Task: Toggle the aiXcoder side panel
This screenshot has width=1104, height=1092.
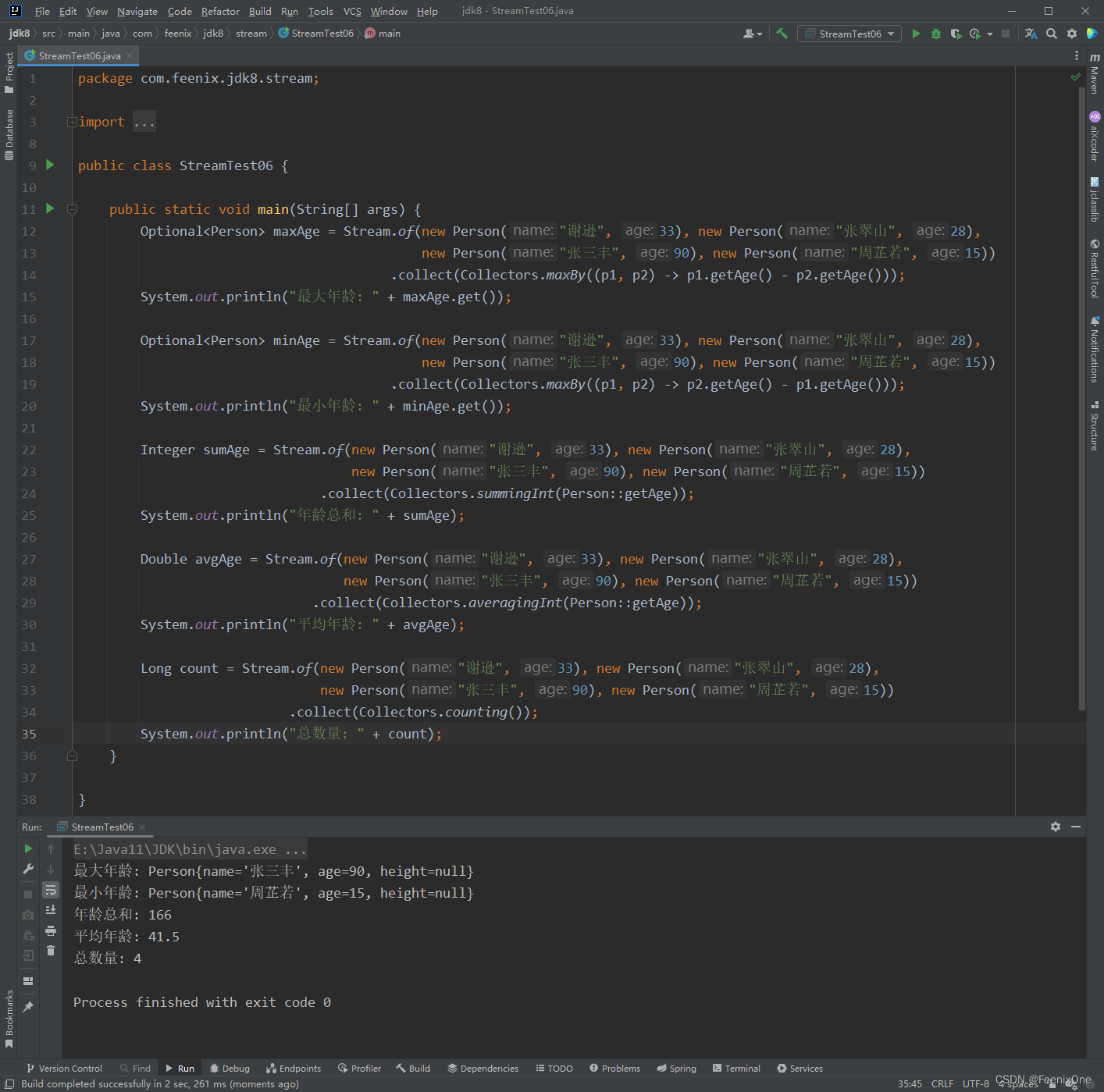Action: [x=1095, y=137]
